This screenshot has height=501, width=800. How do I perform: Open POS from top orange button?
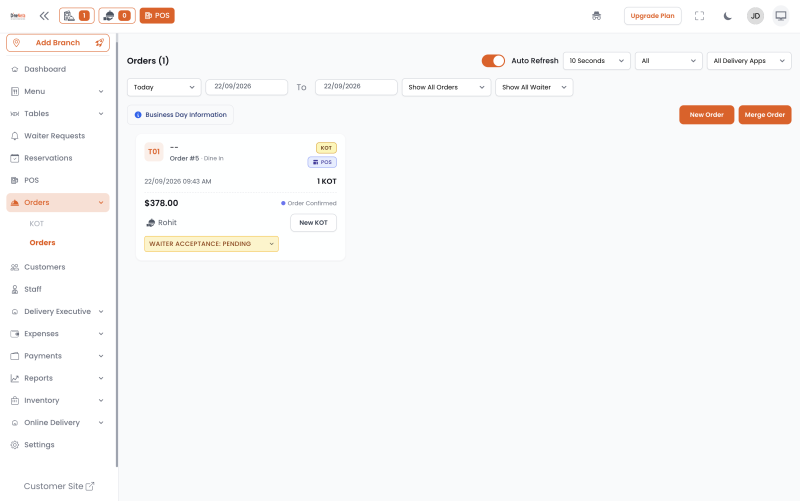point(157,16)
